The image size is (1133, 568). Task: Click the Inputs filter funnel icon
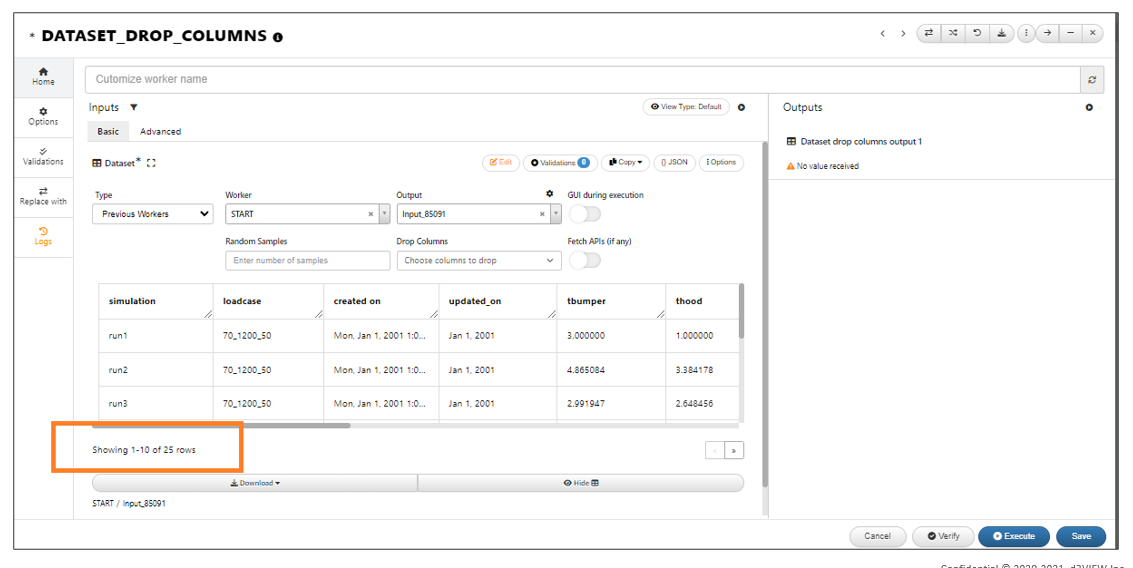(x=134, y=107)
